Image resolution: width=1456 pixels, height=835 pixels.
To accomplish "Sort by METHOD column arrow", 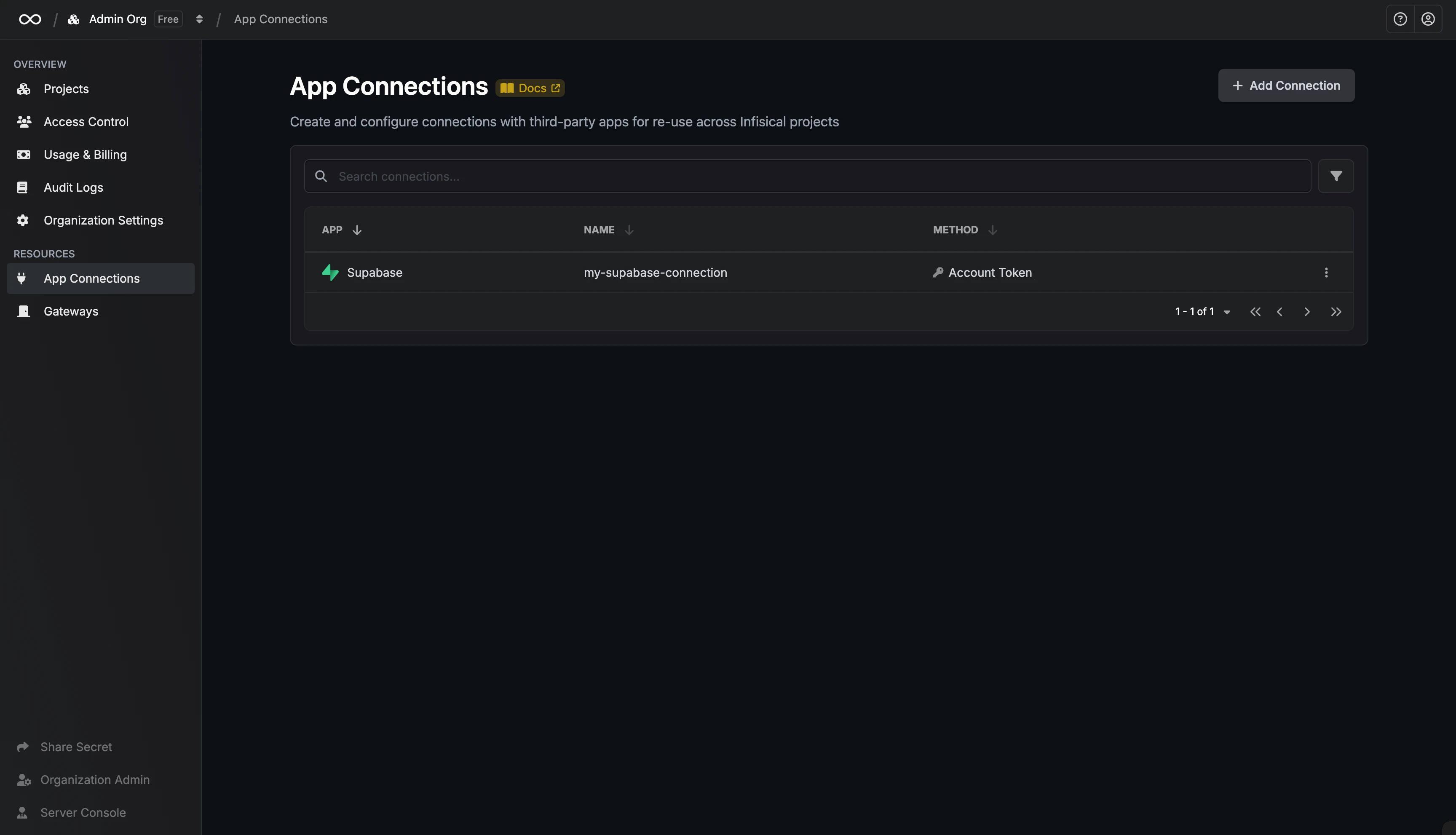I will (992, 230).
